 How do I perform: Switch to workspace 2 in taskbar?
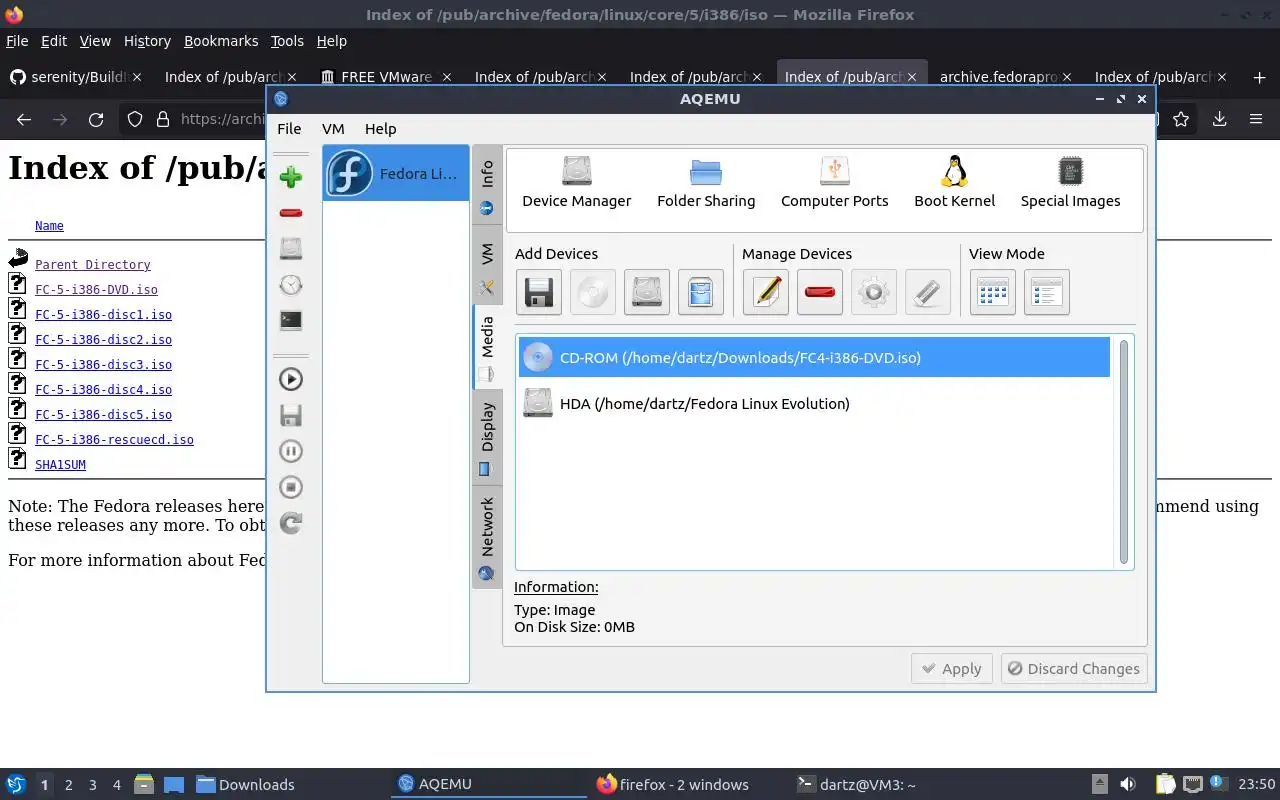click(x=69, y=785)
